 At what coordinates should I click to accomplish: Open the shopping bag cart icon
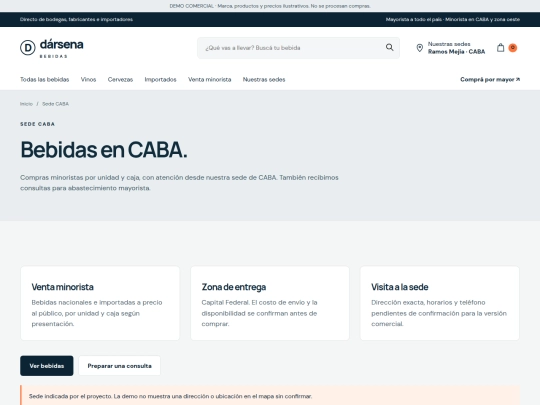pyautogui.click(x=500, y=48)
